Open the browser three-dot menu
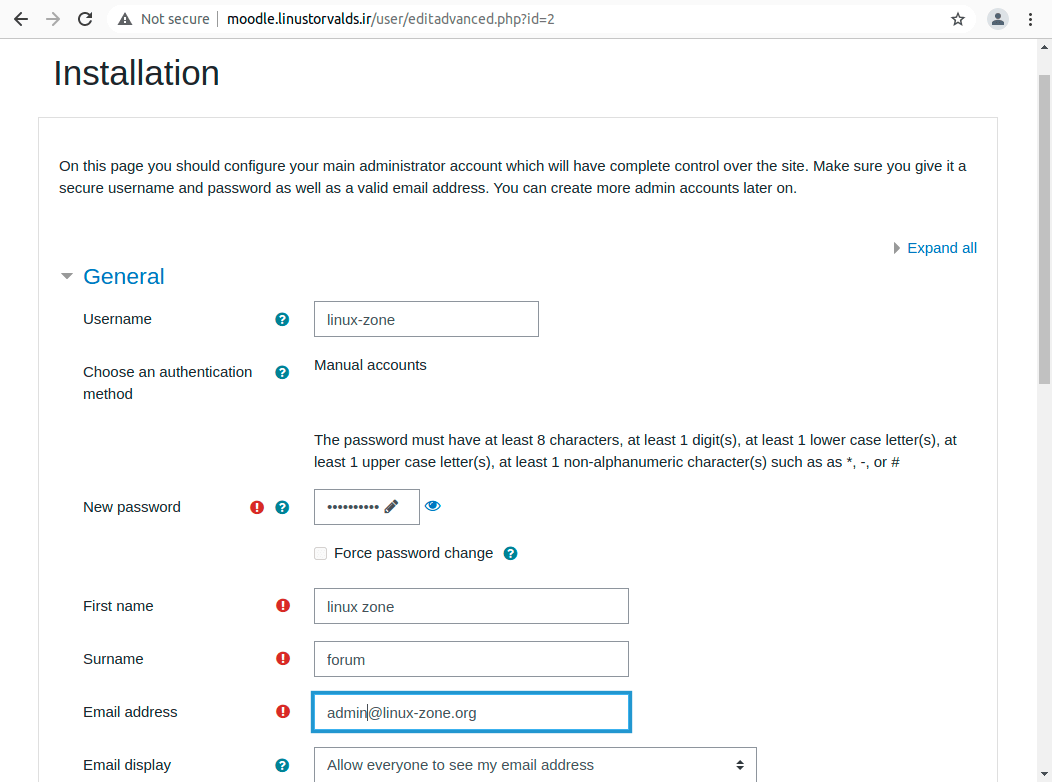The width and height of the screenshot is (1052, 782). [x=1031, y=19]
